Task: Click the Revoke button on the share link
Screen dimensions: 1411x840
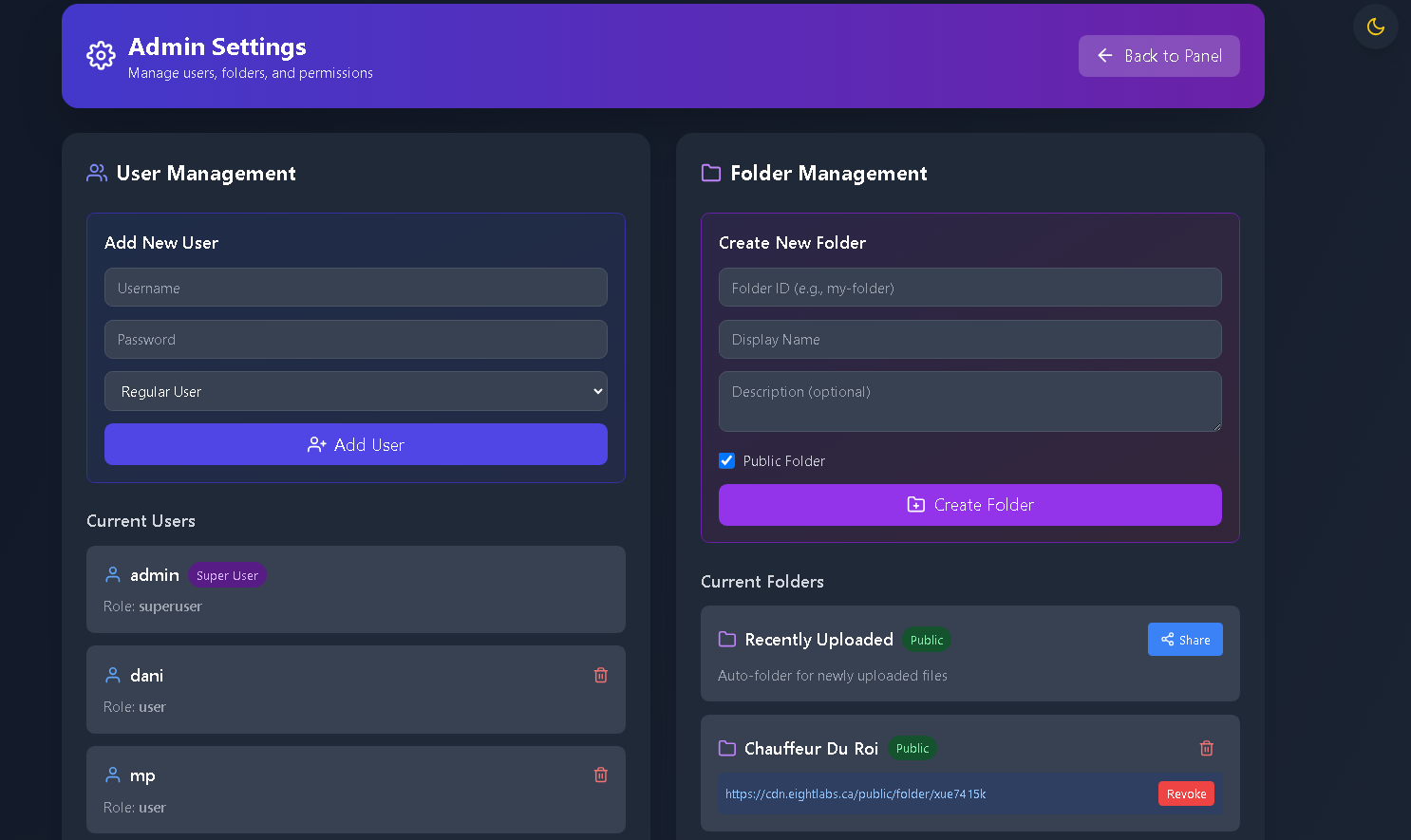Action: (1186, 793)
